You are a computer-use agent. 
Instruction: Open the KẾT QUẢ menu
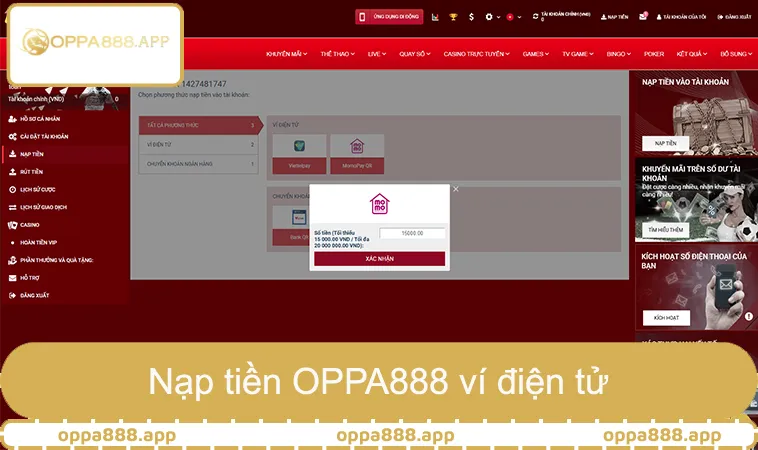tap(692, 54)
